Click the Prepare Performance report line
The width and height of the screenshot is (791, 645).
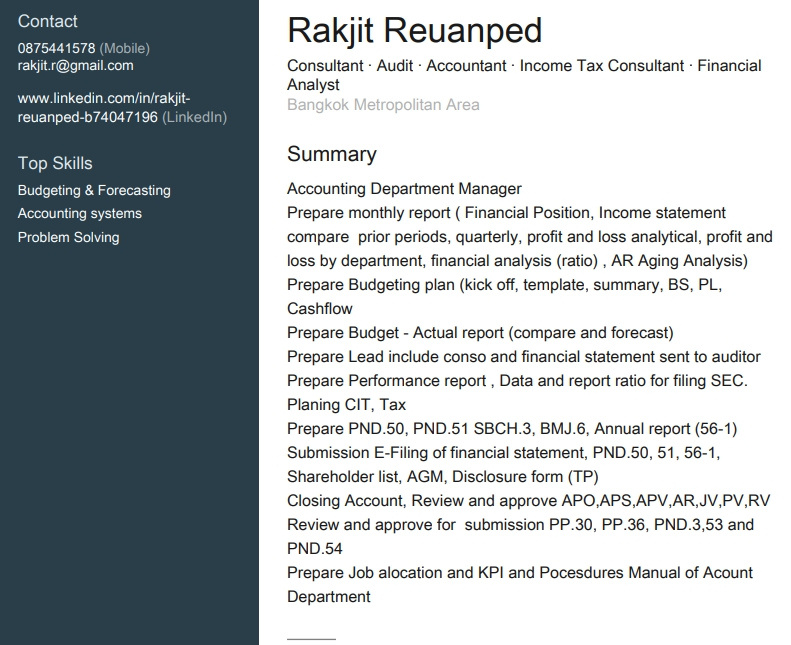tap(517, 380)
